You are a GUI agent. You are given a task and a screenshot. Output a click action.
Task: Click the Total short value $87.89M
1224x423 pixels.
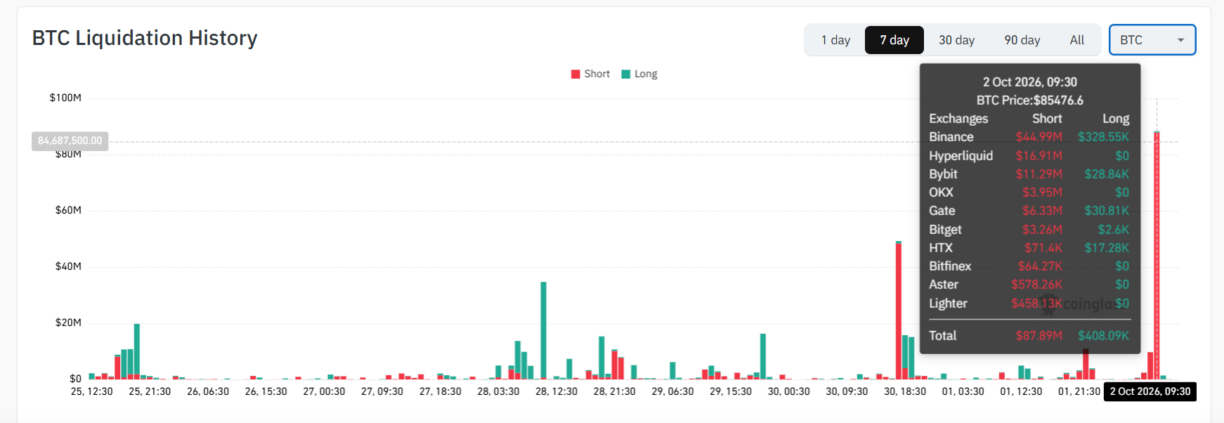coord(1040,336)
